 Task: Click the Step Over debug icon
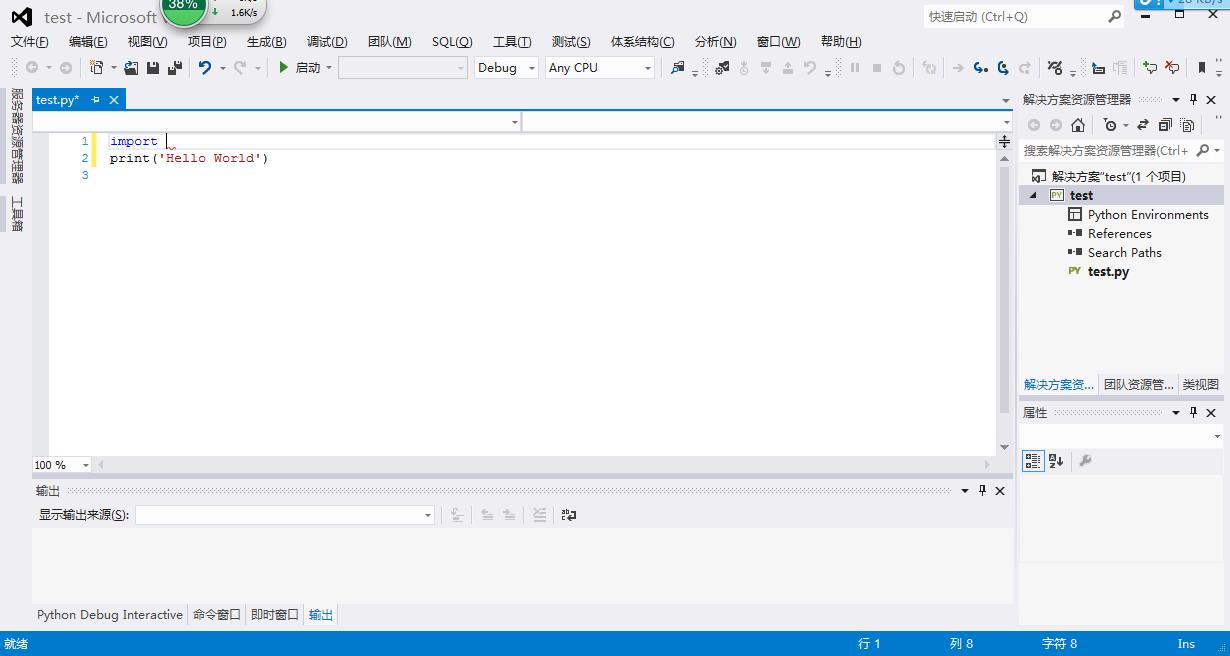click(x=1003, y=68)
